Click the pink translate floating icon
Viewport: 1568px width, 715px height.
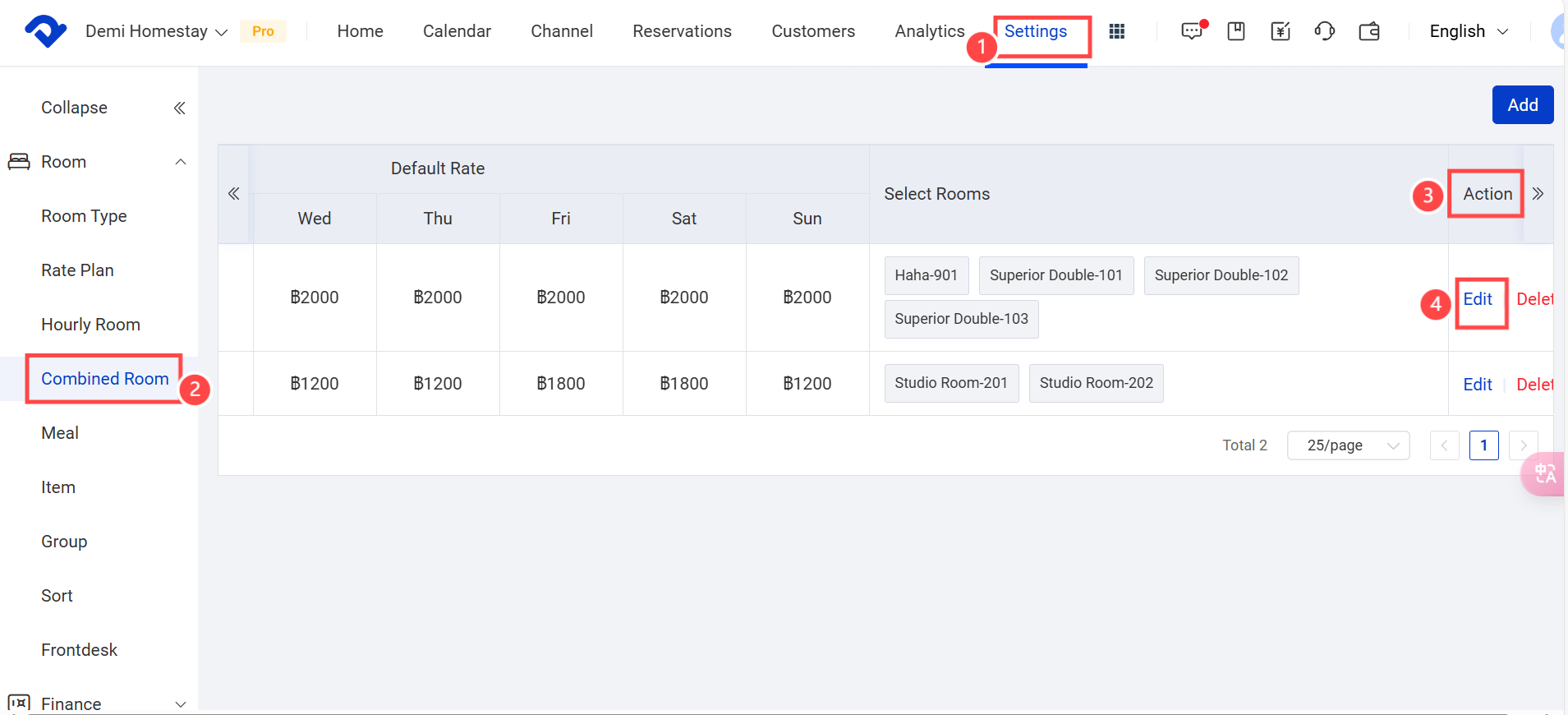tap(1543, 473)
